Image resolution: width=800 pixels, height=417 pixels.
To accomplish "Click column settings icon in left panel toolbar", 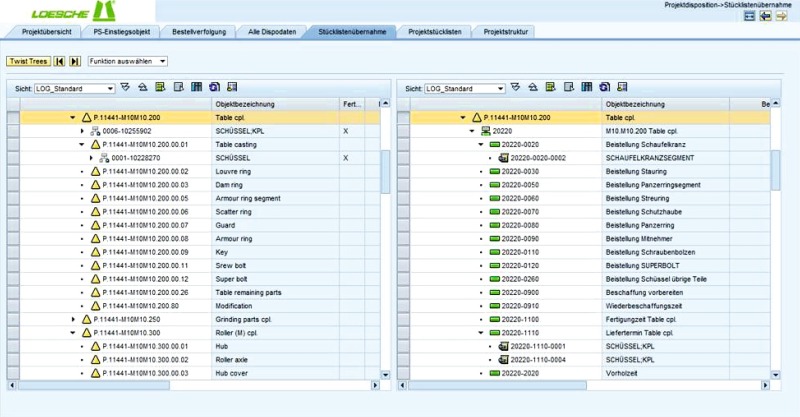I will click(x=196, y=88).
